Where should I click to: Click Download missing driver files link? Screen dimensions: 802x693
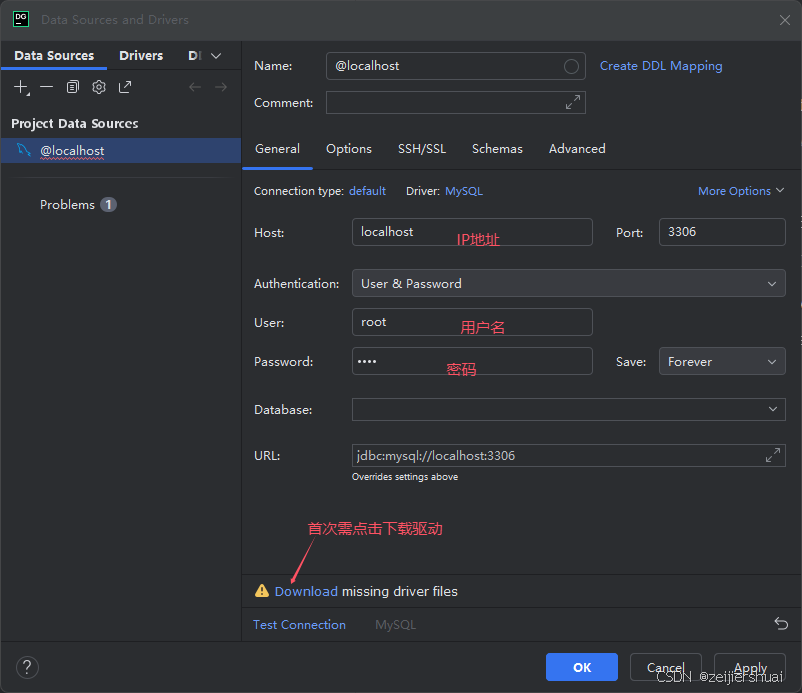coord(306,591)
